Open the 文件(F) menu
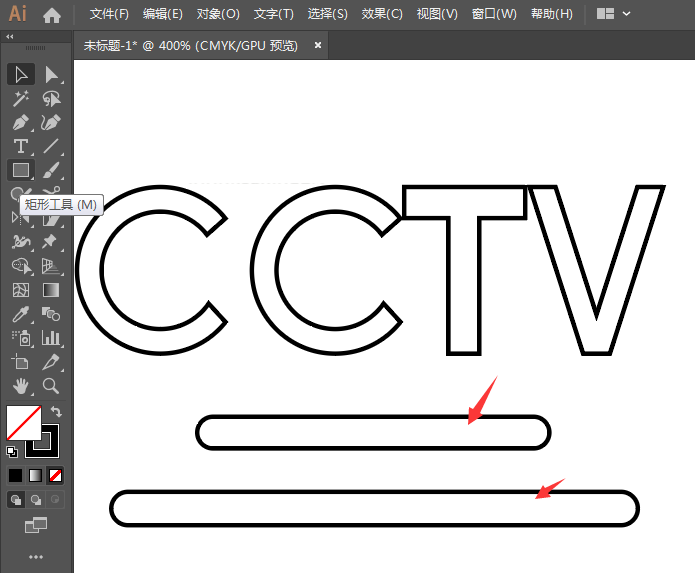The width and height of the screenshot is (695, 573). 109,14
